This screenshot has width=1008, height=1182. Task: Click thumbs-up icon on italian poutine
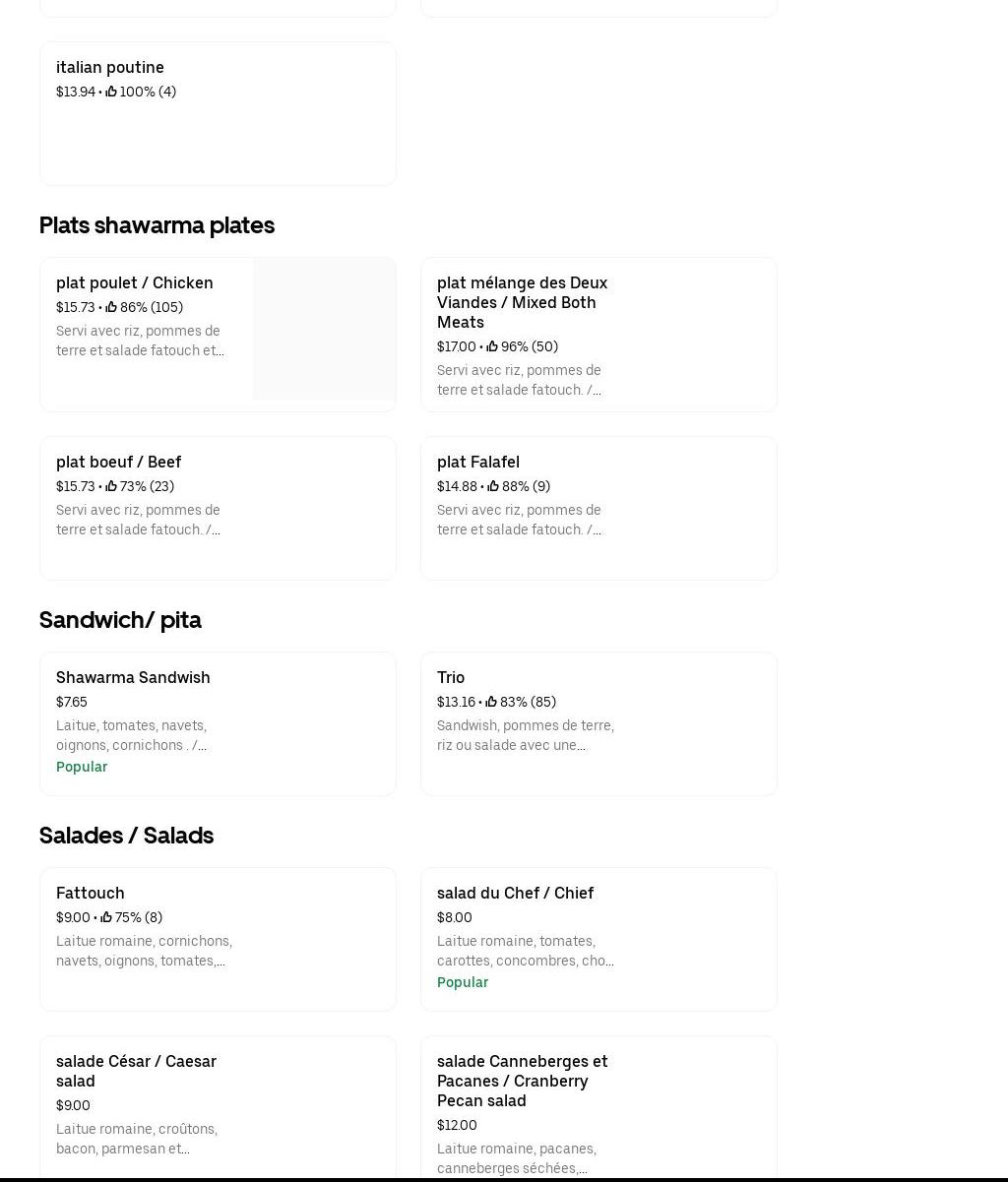coord(111,92)
